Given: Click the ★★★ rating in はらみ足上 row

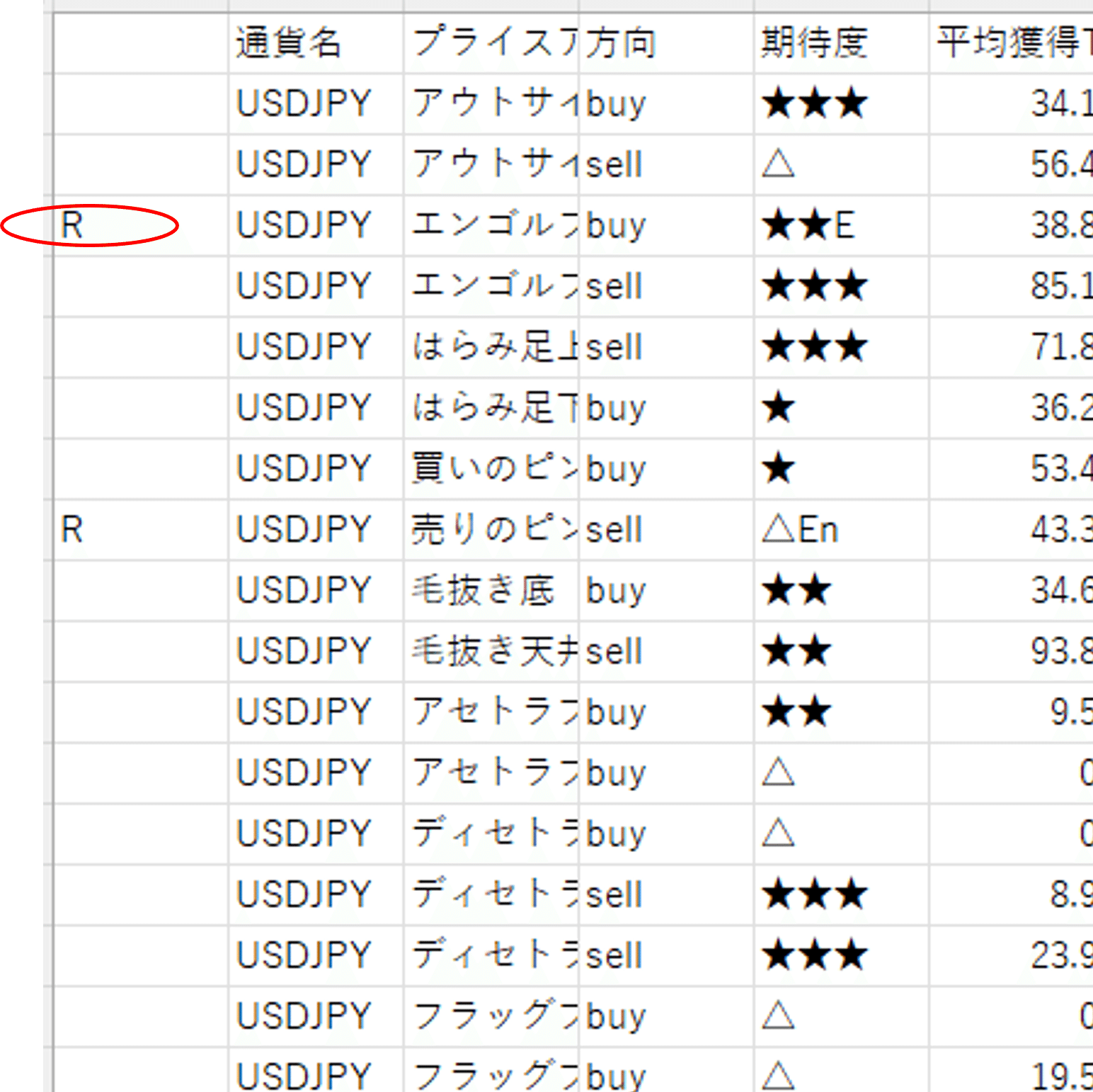Looking at the screenshot, I should tap(841, 347).
